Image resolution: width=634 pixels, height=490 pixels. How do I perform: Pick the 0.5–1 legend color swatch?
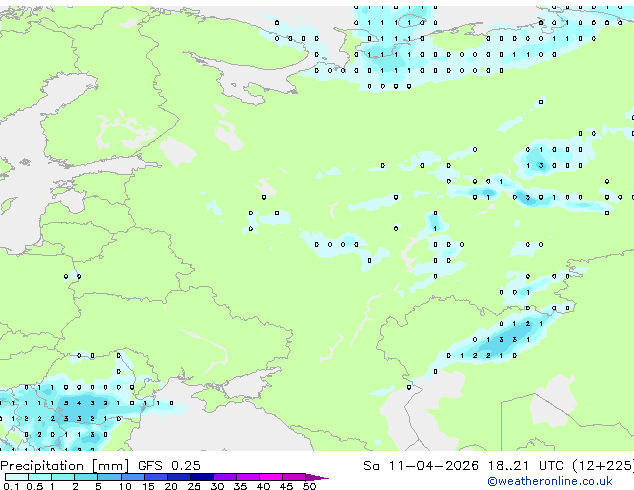(x=40, y=477)
